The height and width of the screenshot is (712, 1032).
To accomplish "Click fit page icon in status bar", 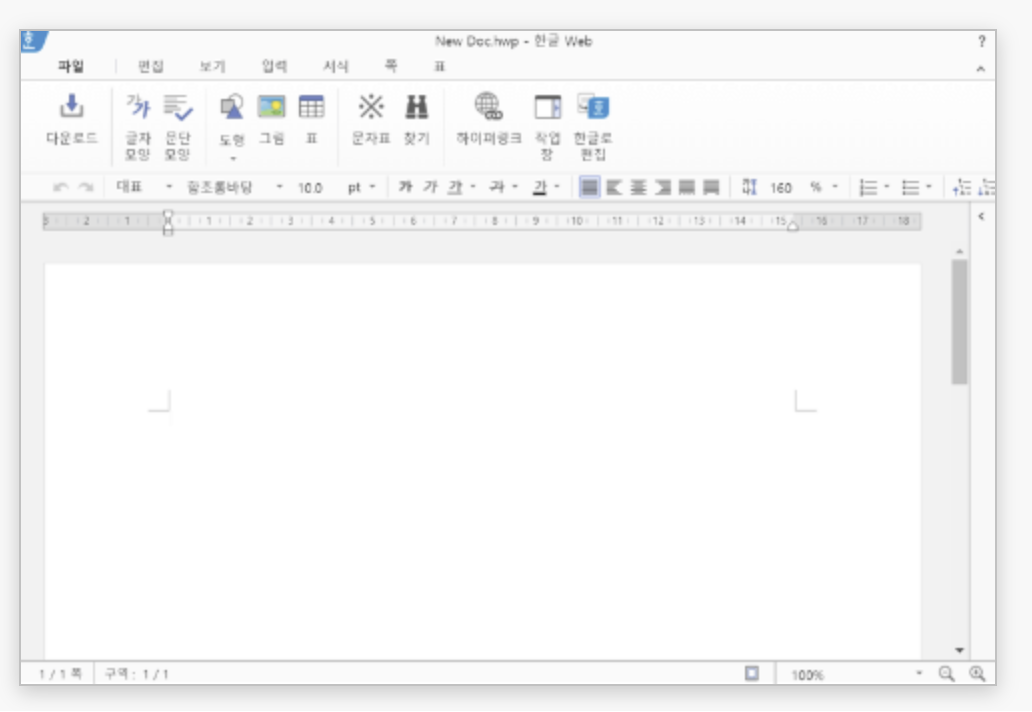I will click(x=752, y=673).
